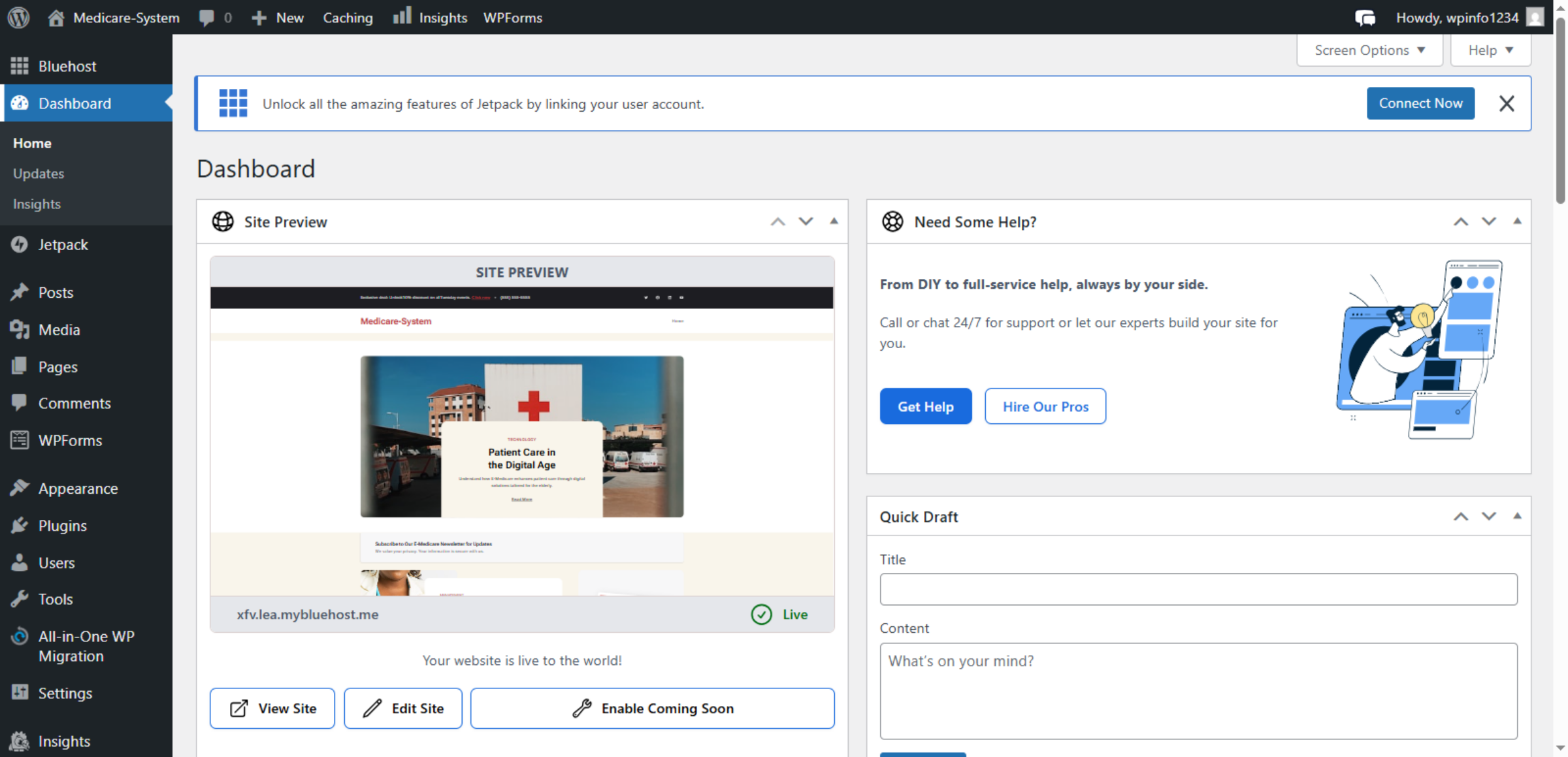1568x757 pixels.
Task: Open the Insights admin bar menu
Action: 429,17
